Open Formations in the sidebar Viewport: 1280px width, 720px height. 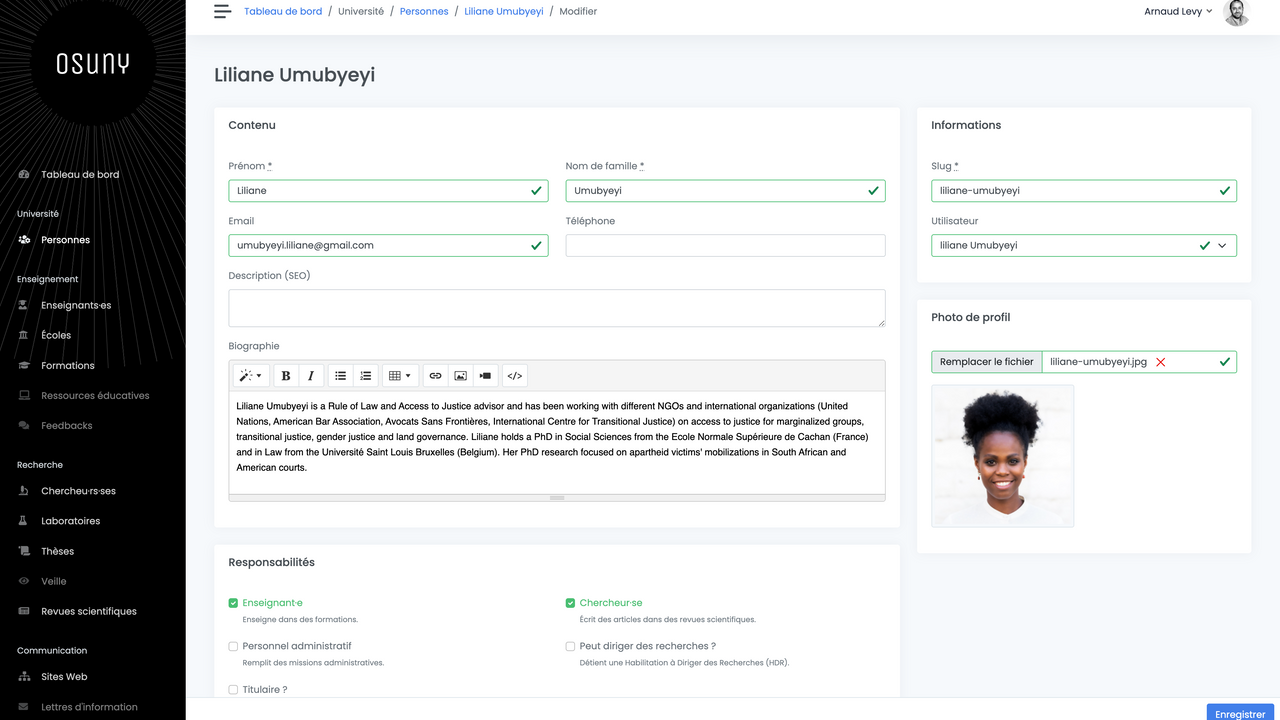pos(68,366)
